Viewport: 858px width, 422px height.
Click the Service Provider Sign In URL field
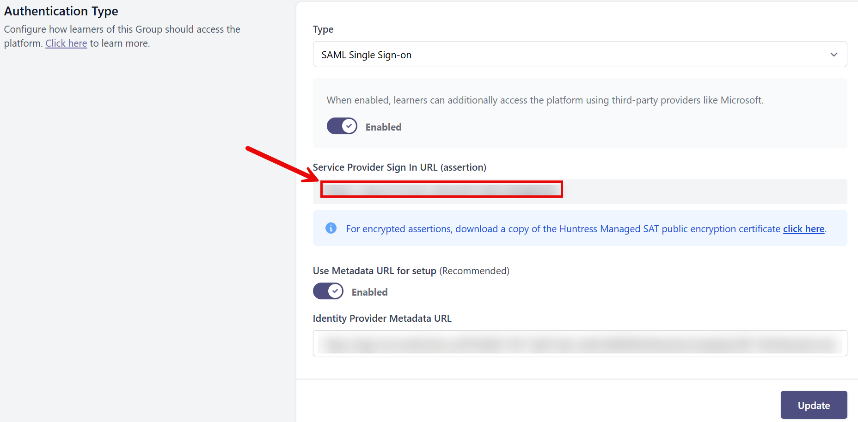click(580, 189)
